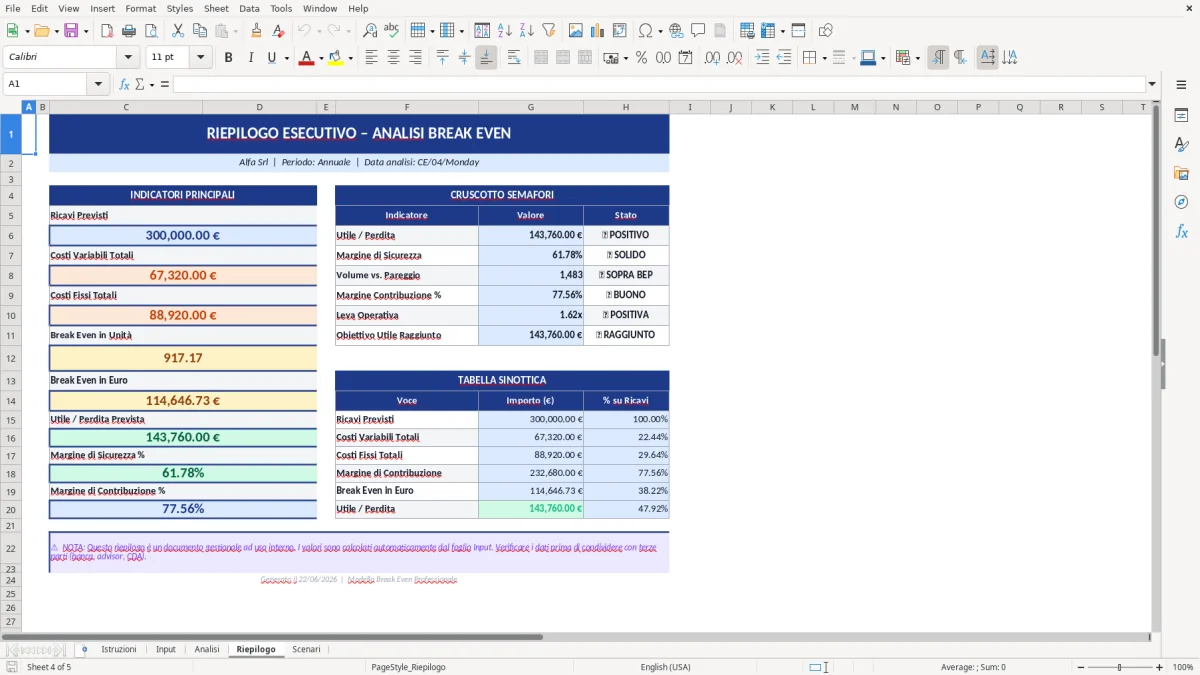Insert Image icon in toolbar

(x=576, y=31)
